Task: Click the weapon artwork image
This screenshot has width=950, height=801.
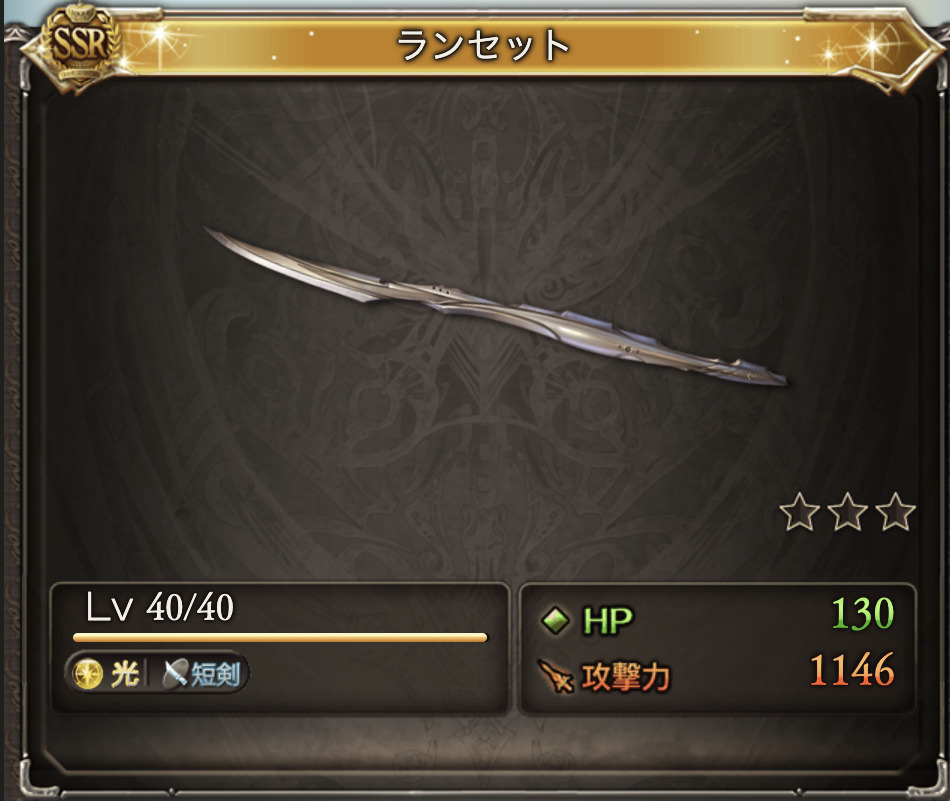Action: (495, 307)
